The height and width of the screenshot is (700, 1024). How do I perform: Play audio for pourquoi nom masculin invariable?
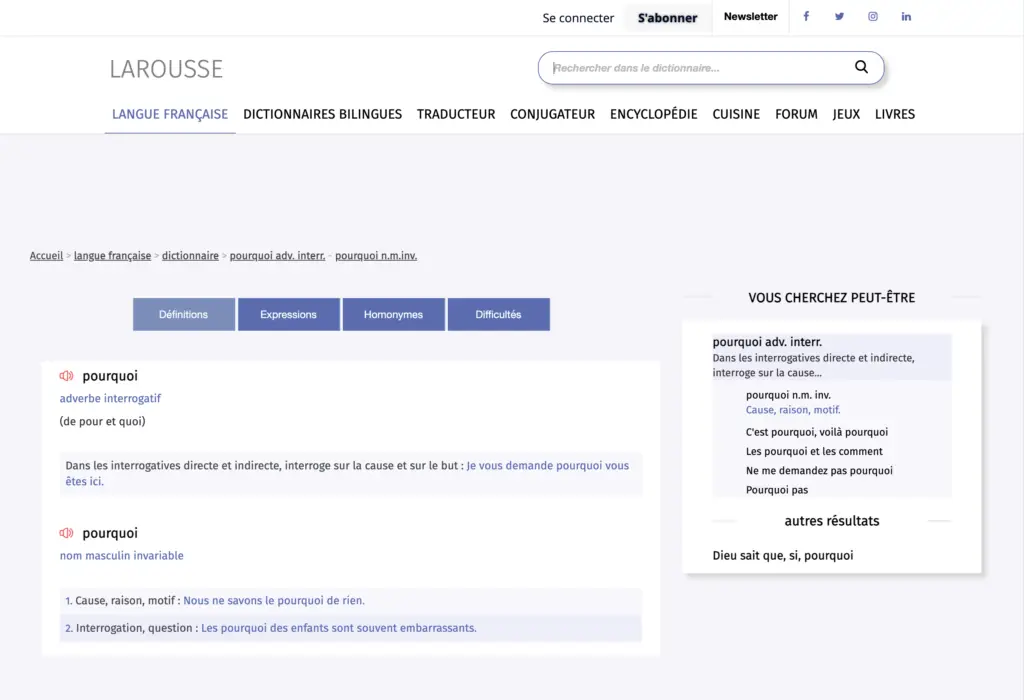click(x=65, y=532)
